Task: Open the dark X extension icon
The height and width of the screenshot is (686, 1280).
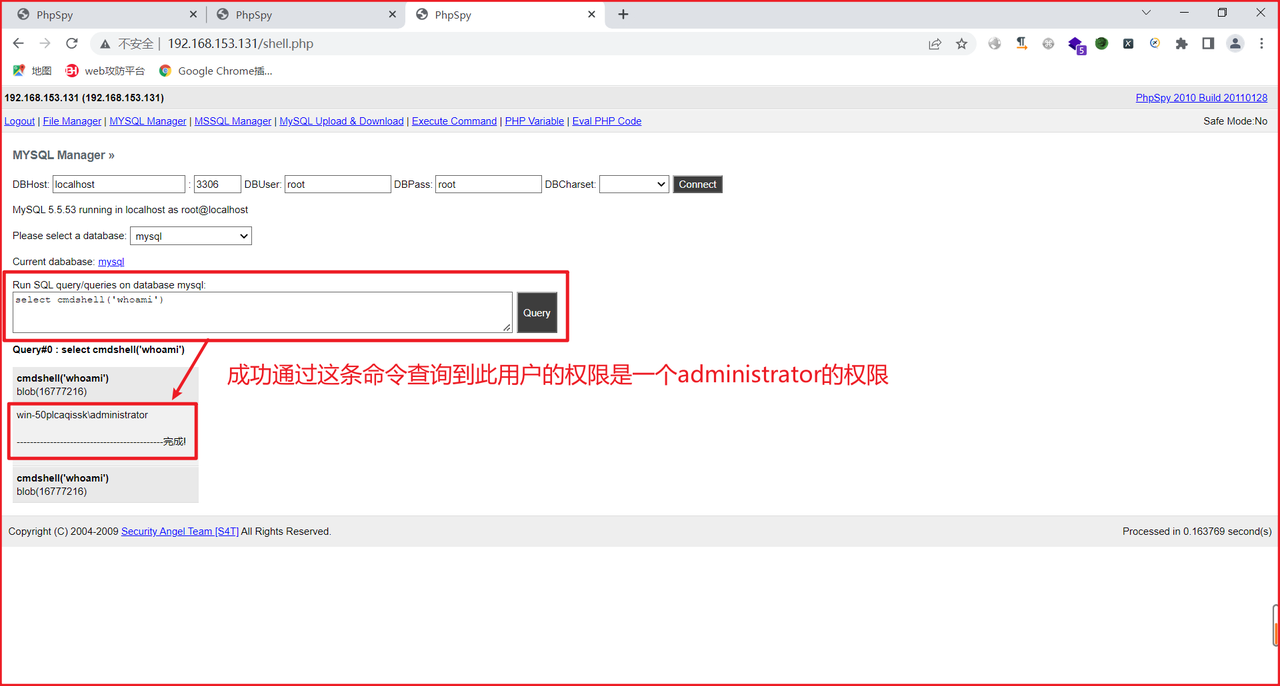Action: tap(1128, 43)
